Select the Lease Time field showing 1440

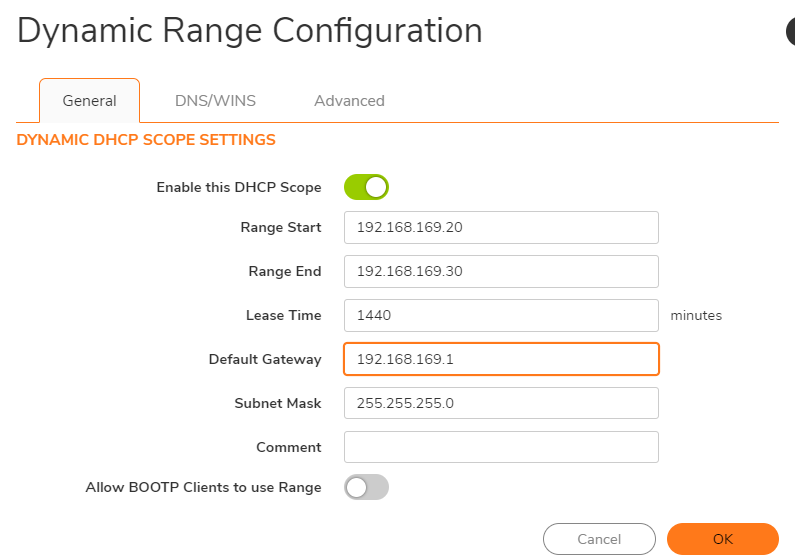click(500, 315)
